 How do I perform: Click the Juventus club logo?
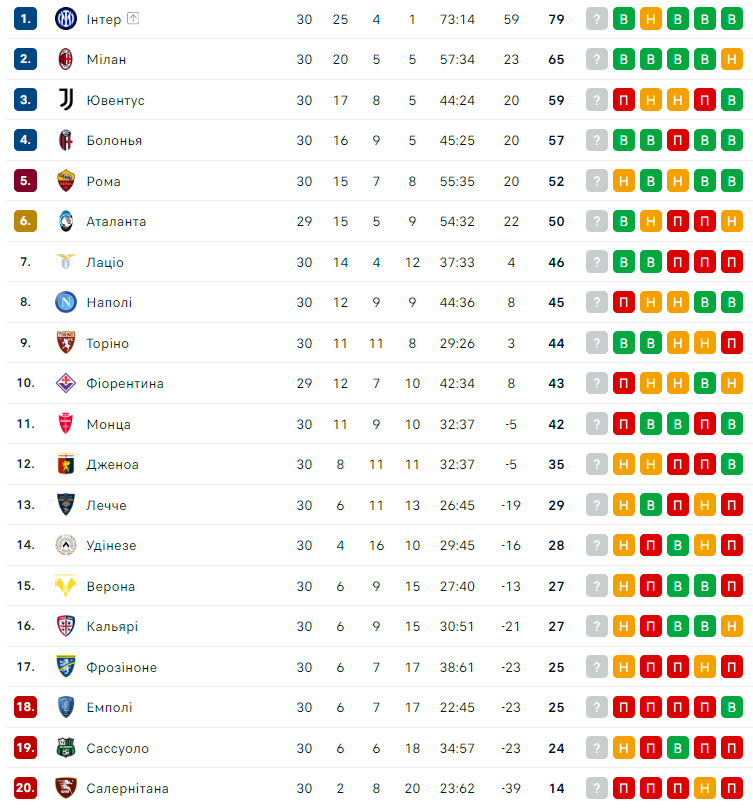[66, 100]
